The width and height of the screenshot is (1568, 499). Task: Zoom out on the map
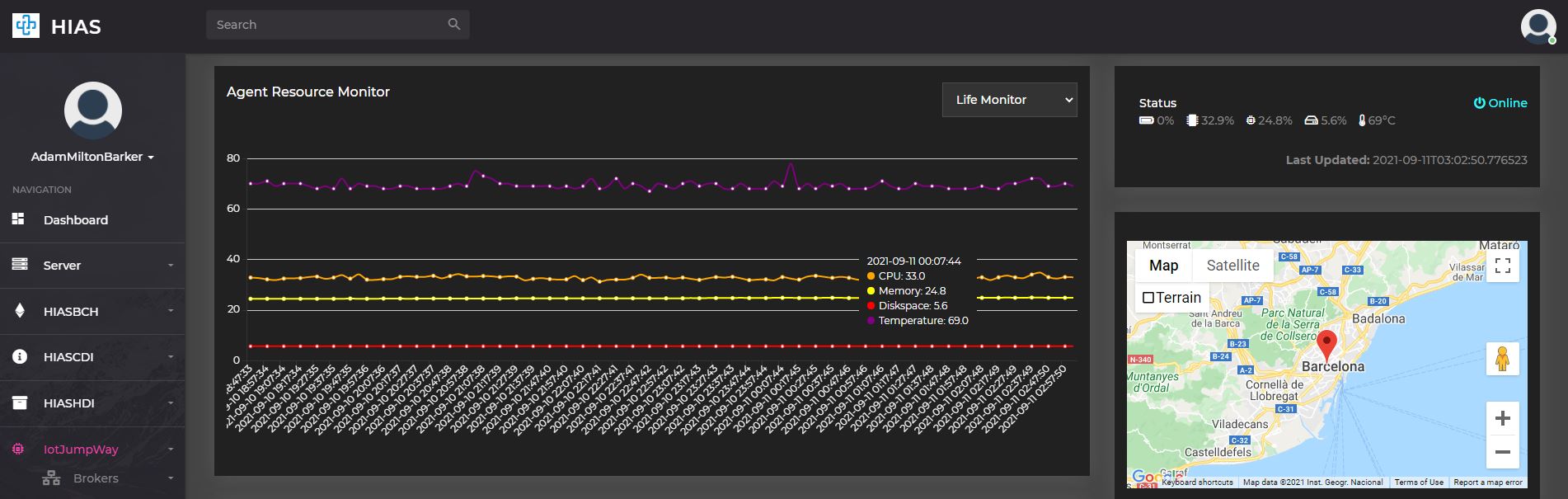[1503, 452]
